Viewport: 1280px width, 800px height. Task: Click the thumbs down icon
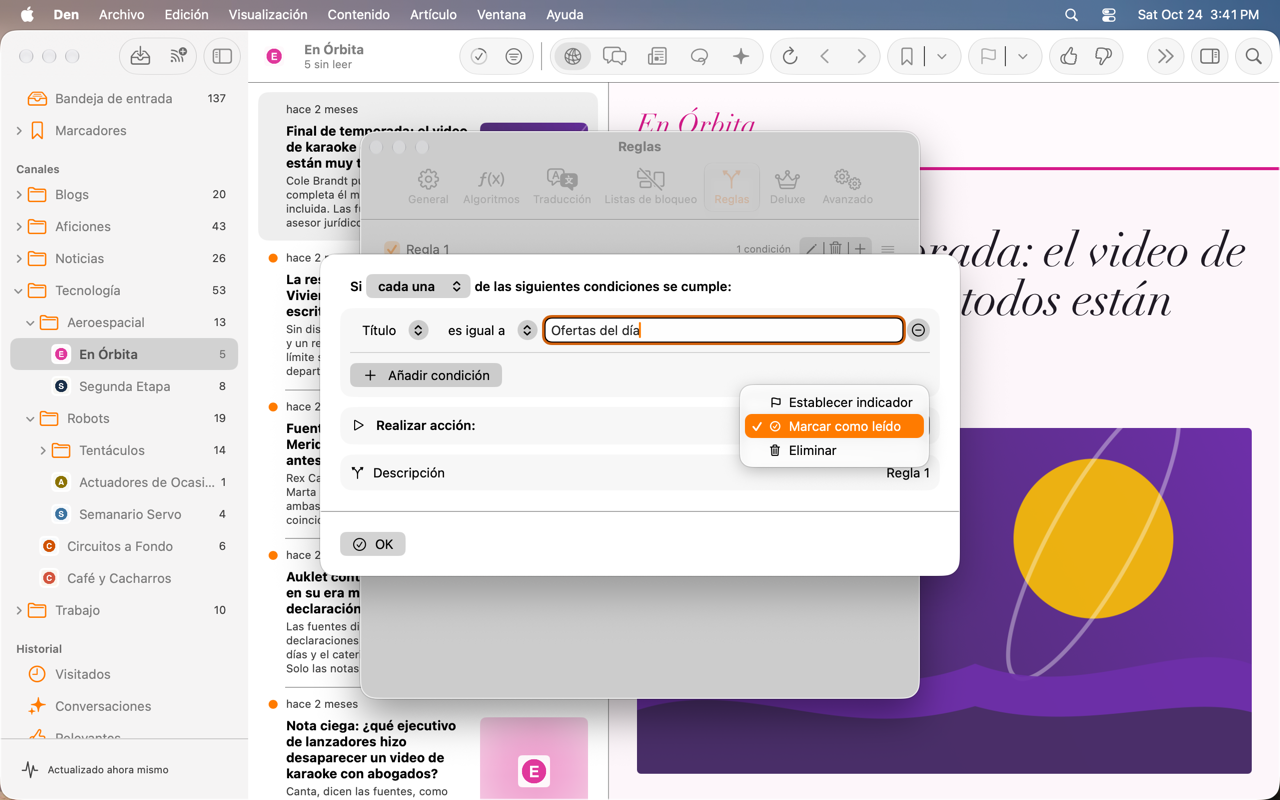coord(1104,57)
